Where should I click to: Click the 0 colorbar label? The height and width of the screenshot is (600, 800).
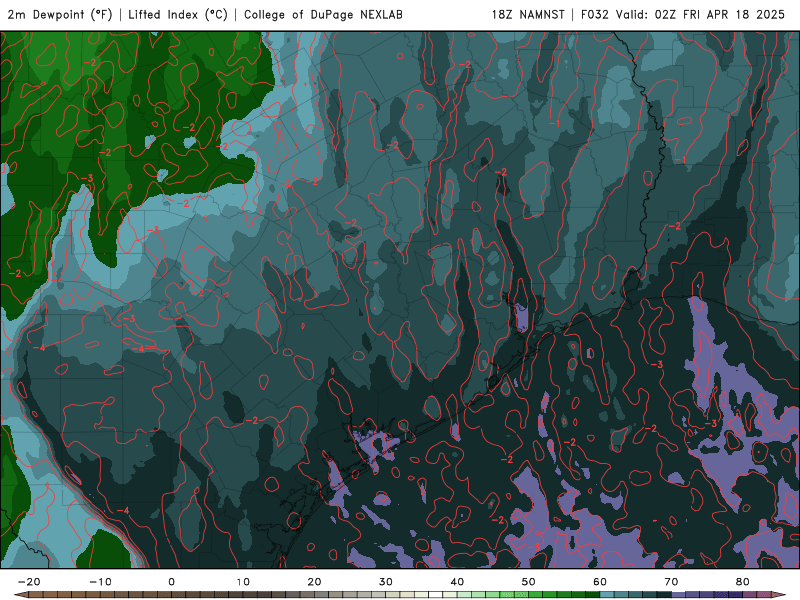pyautogui.click(x=171, y=582)
